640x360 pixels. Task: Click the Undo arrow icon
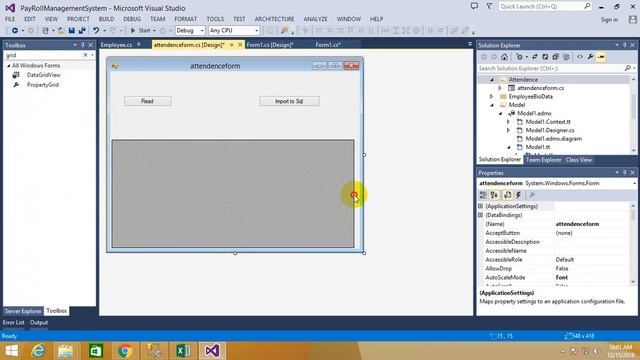96,31
